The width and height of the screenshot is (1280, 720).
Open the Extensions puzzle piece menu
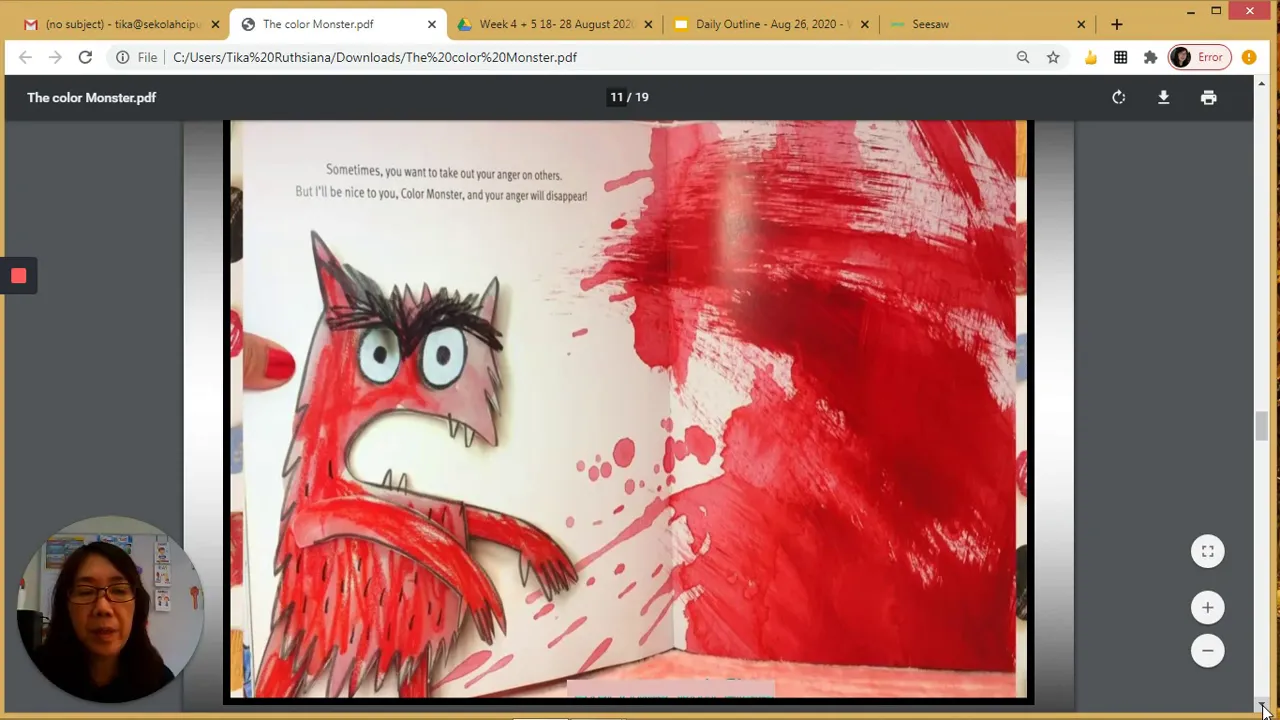pos(1150,57)
